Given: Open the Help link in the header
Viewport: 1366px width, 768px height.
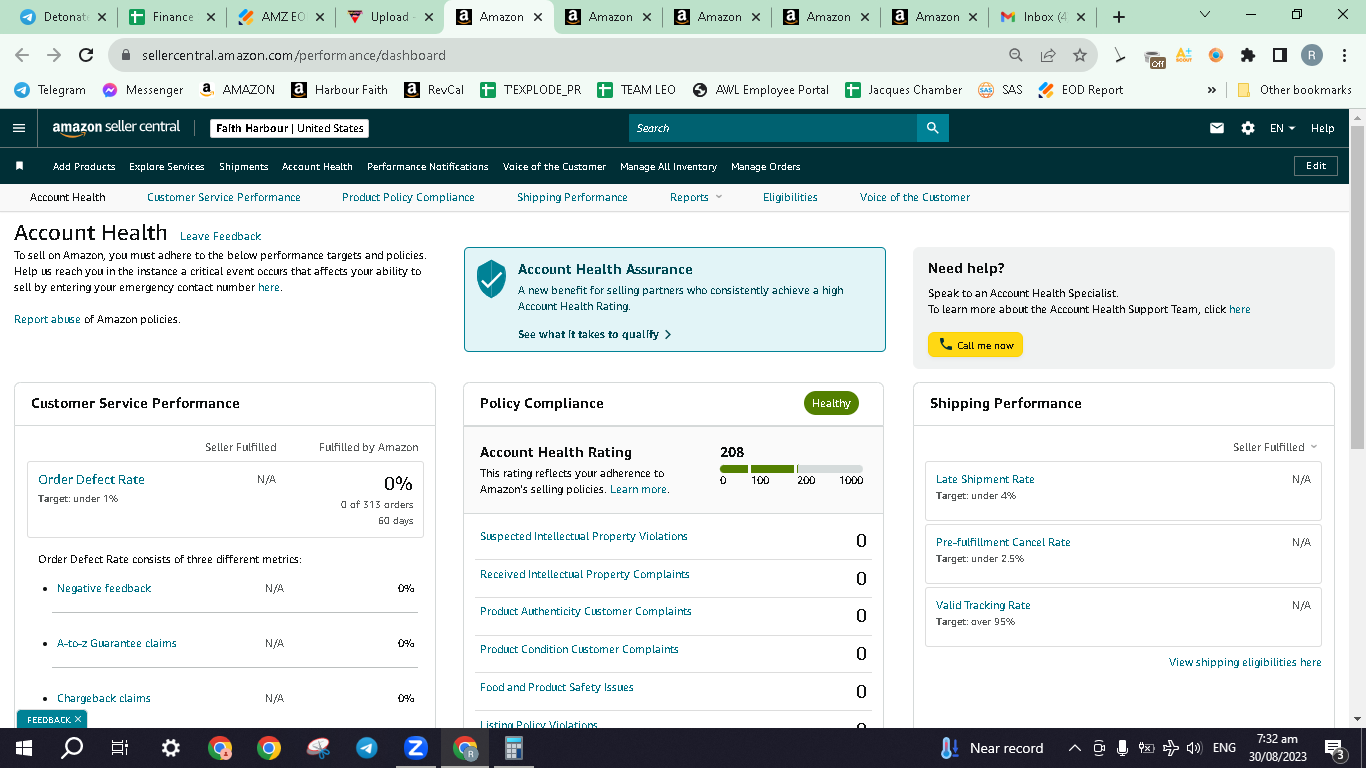Looking at the screenshot, I should point(1322,128).
